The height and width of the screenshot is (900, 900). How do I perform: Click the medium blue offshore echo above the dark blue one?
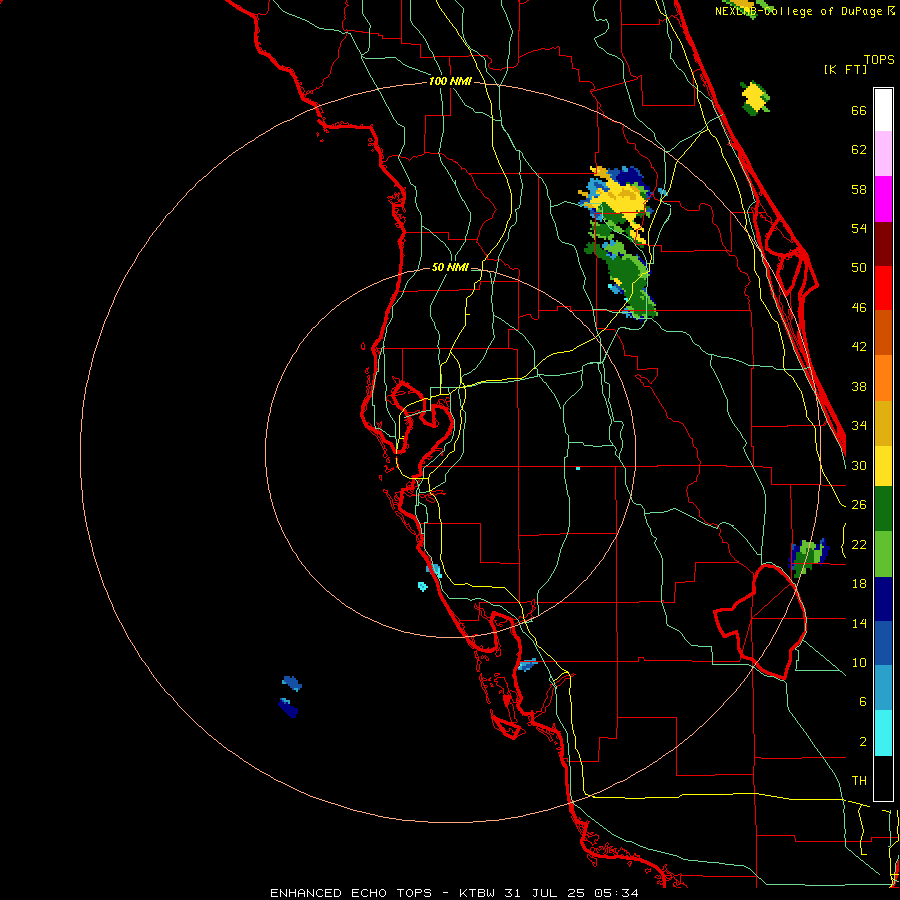click(292, 683)
